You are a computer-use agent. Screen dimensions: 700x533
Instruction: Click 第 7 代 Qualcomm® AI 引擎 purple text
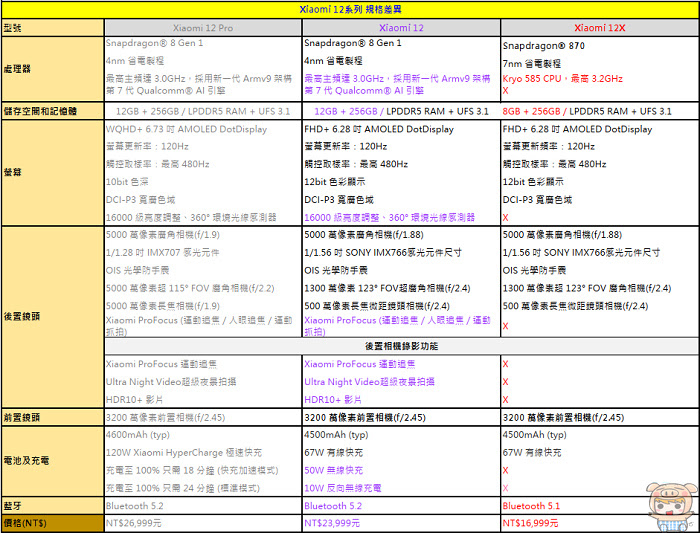364,91
